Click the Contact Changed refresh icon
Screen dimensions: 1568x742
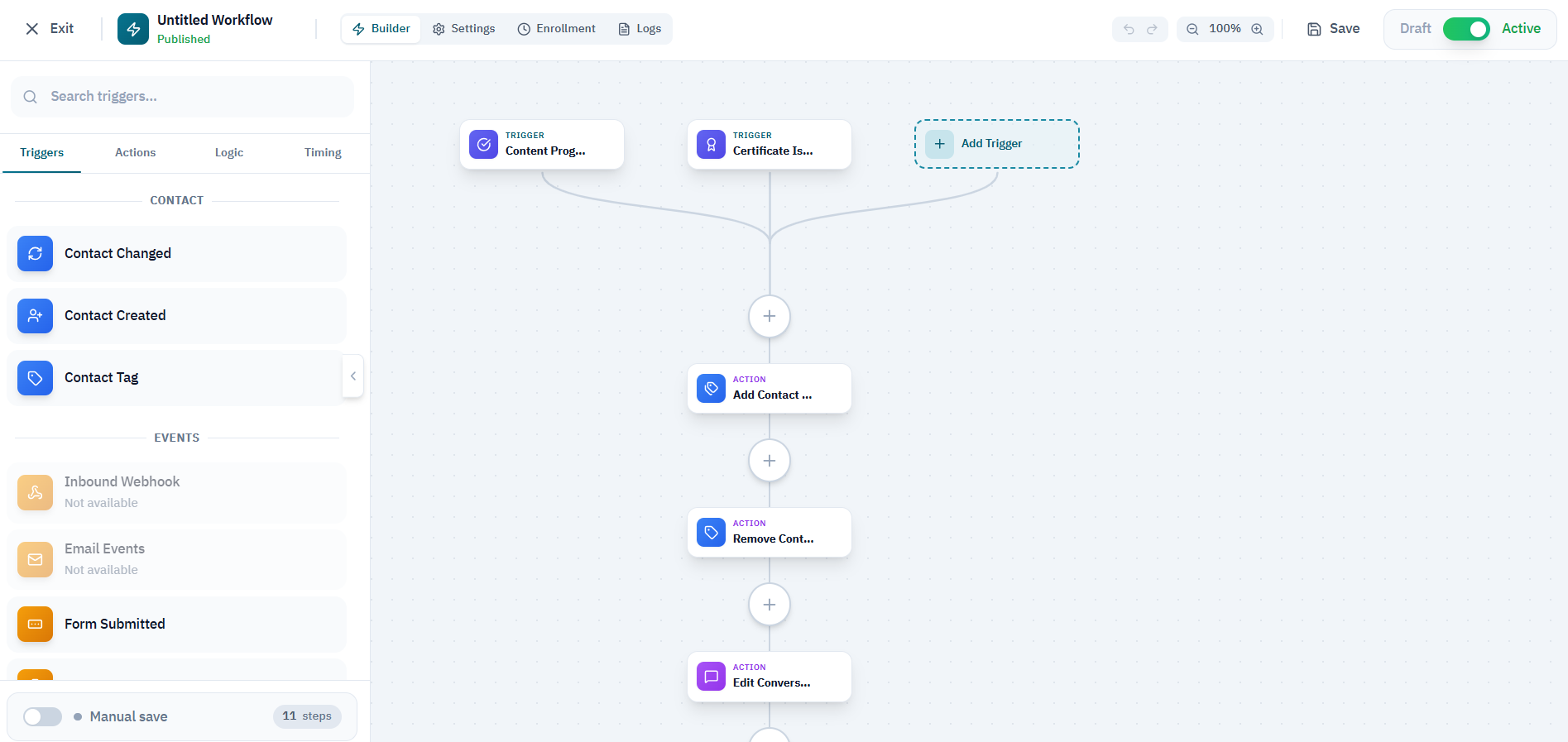[35, 254]
